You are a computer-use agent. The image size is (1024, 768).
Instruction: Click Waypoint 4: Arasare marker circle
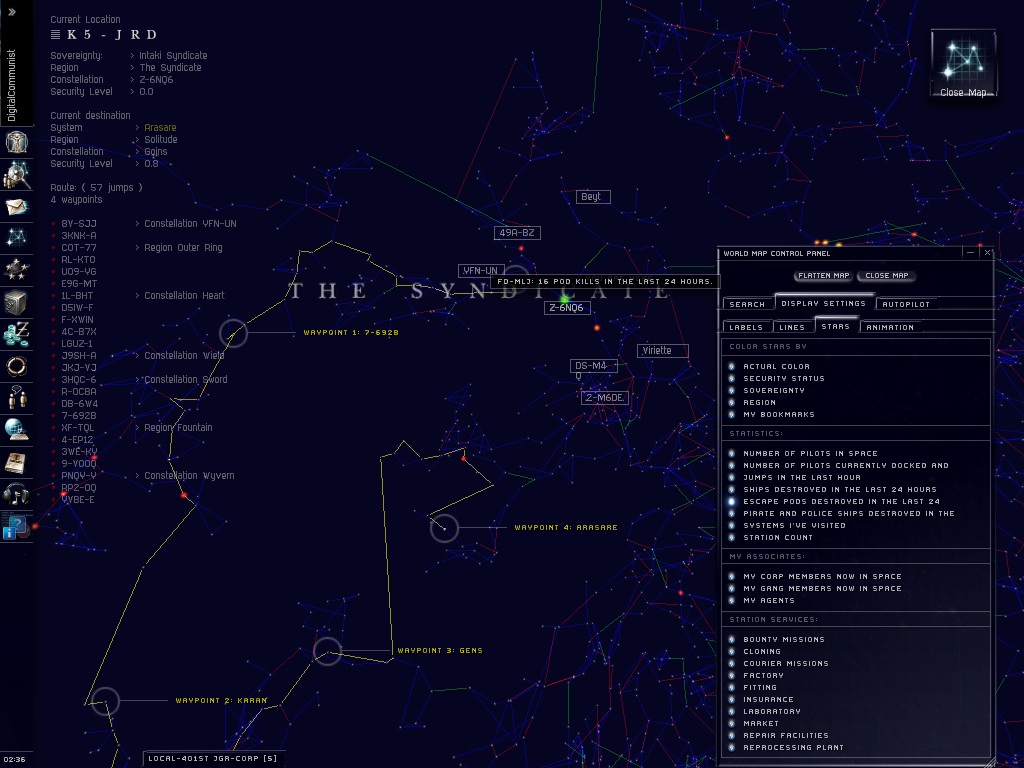tap(444, 528)
